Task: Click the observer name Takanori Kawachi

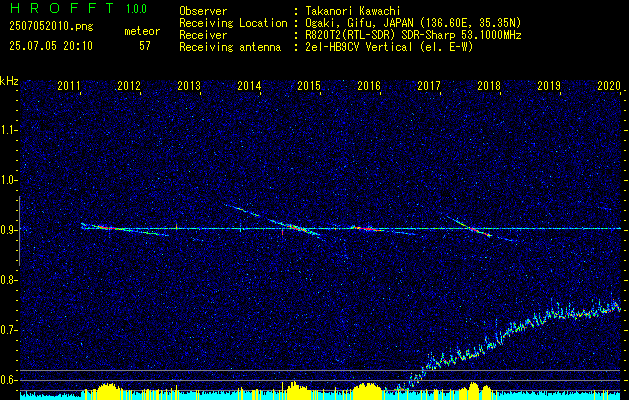Action: (353, 11)
